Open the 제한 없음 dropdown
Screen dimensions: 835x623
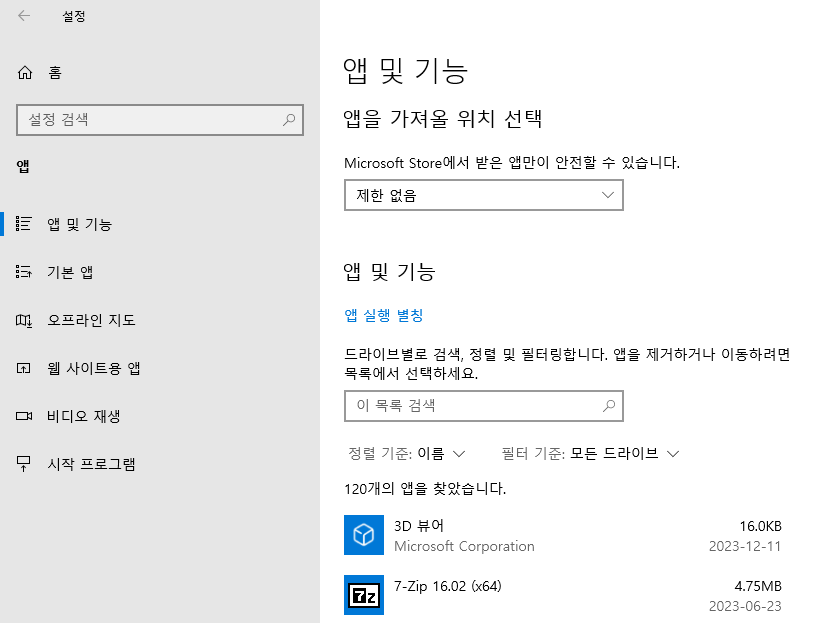484,195
